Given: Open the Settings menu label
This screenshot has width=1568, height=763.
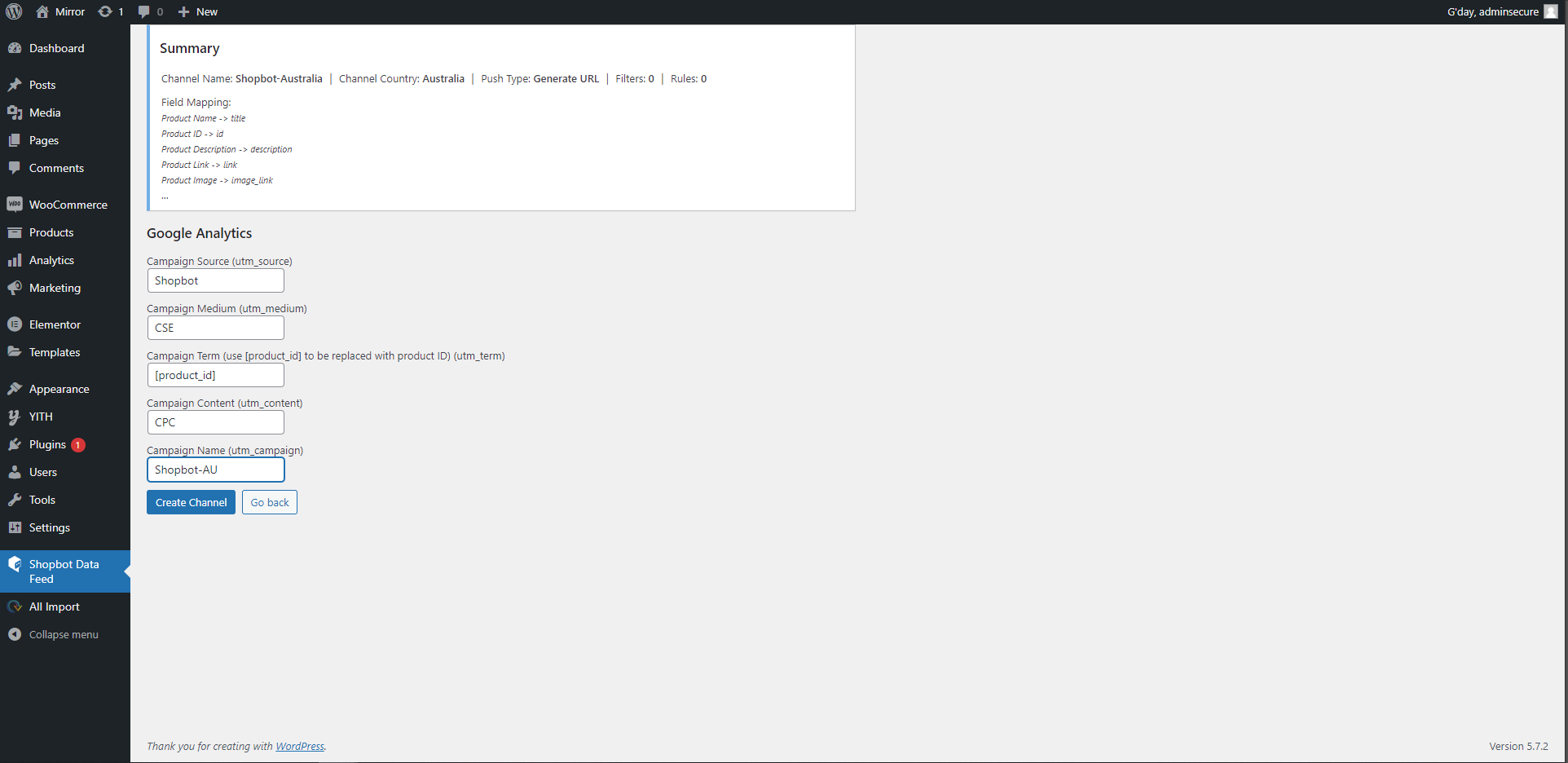Looking at the screenshot, I should 50,527.
